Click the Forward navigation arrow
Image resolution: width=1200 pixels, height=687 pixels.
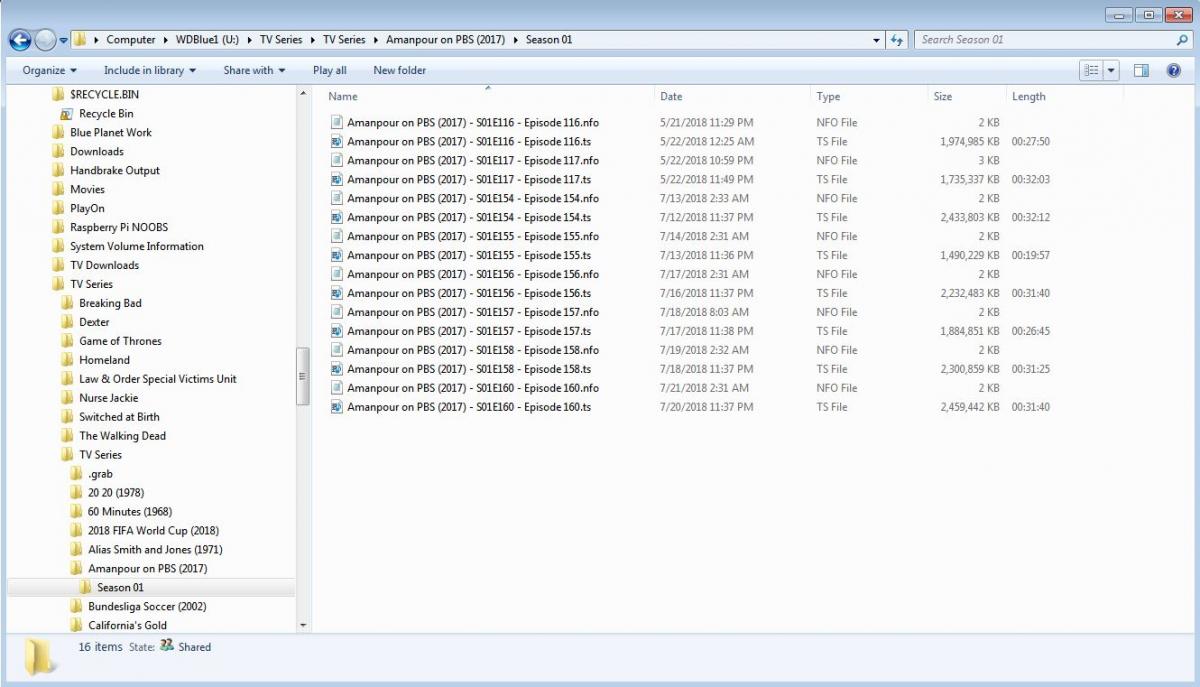click(x=45, y=40)
